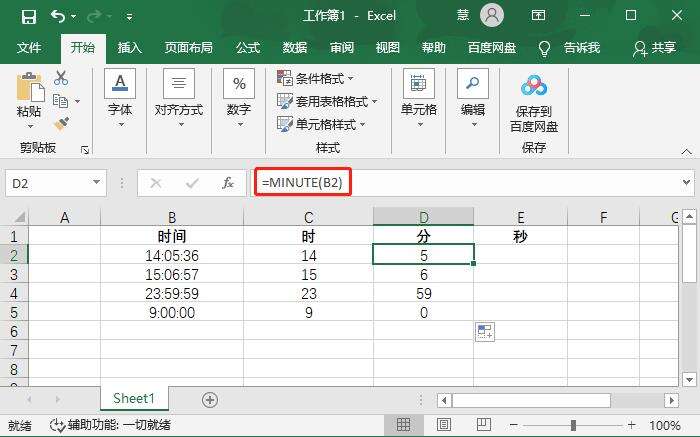
Task: Click the Select All corner triangle
Action: coord(19,217)
